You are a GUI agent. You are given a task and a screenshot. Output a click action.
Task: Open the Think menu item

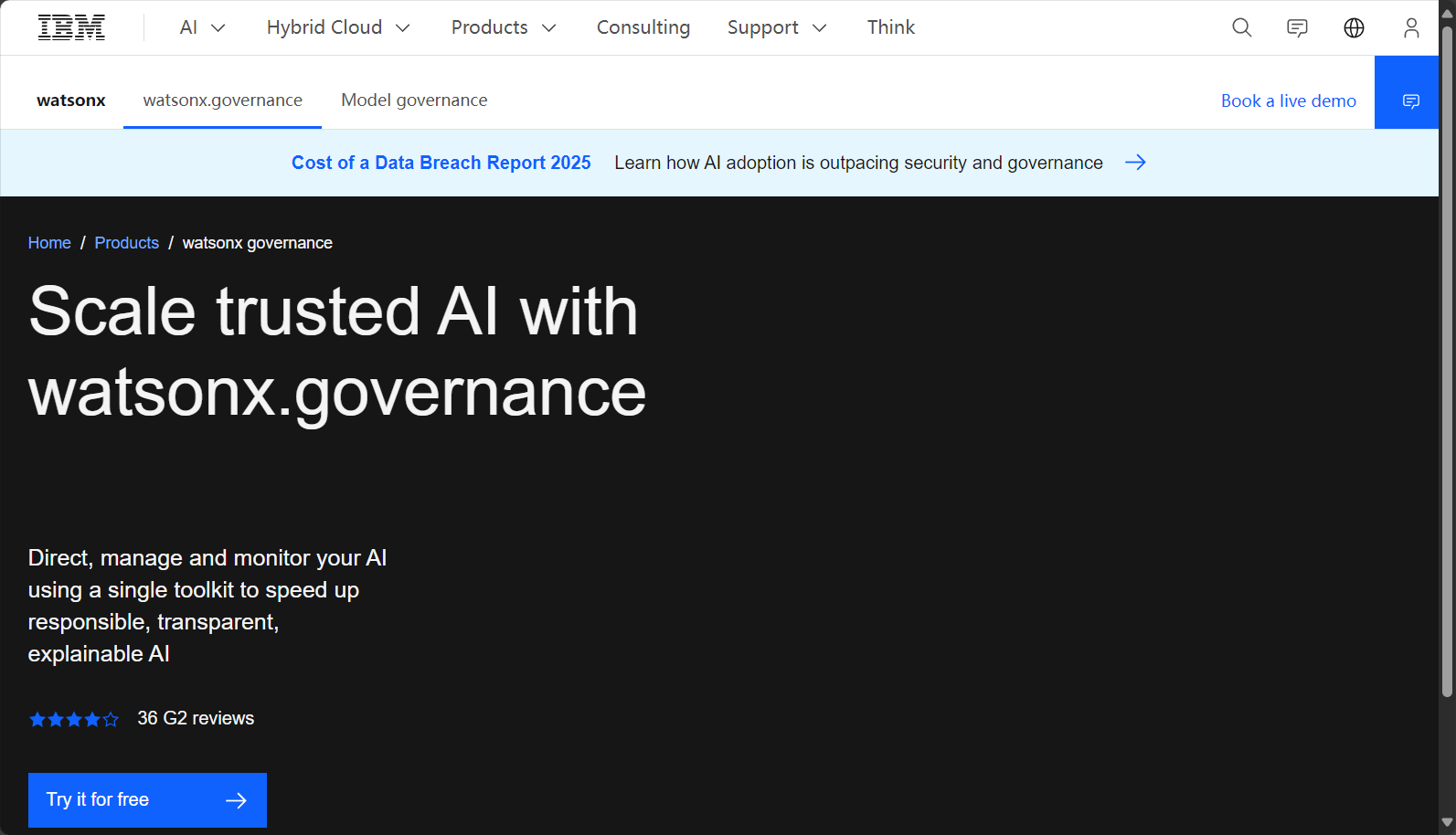pos(891,27)
